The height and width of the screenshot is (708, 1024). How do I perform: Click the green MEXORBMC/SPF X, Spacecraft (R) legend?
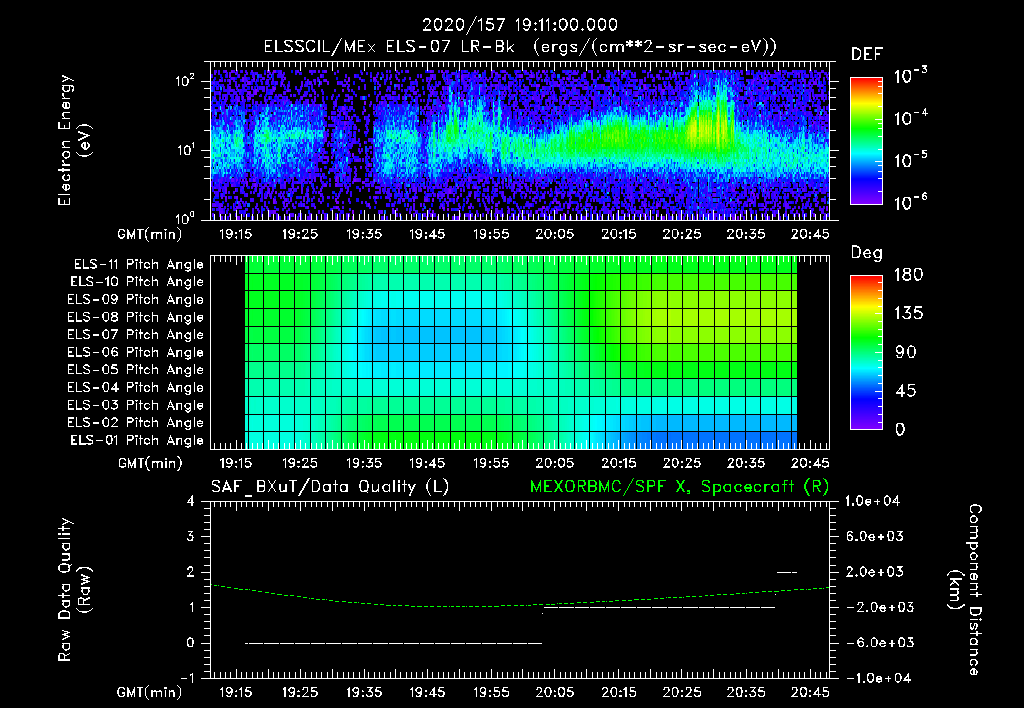coord(679,487)
